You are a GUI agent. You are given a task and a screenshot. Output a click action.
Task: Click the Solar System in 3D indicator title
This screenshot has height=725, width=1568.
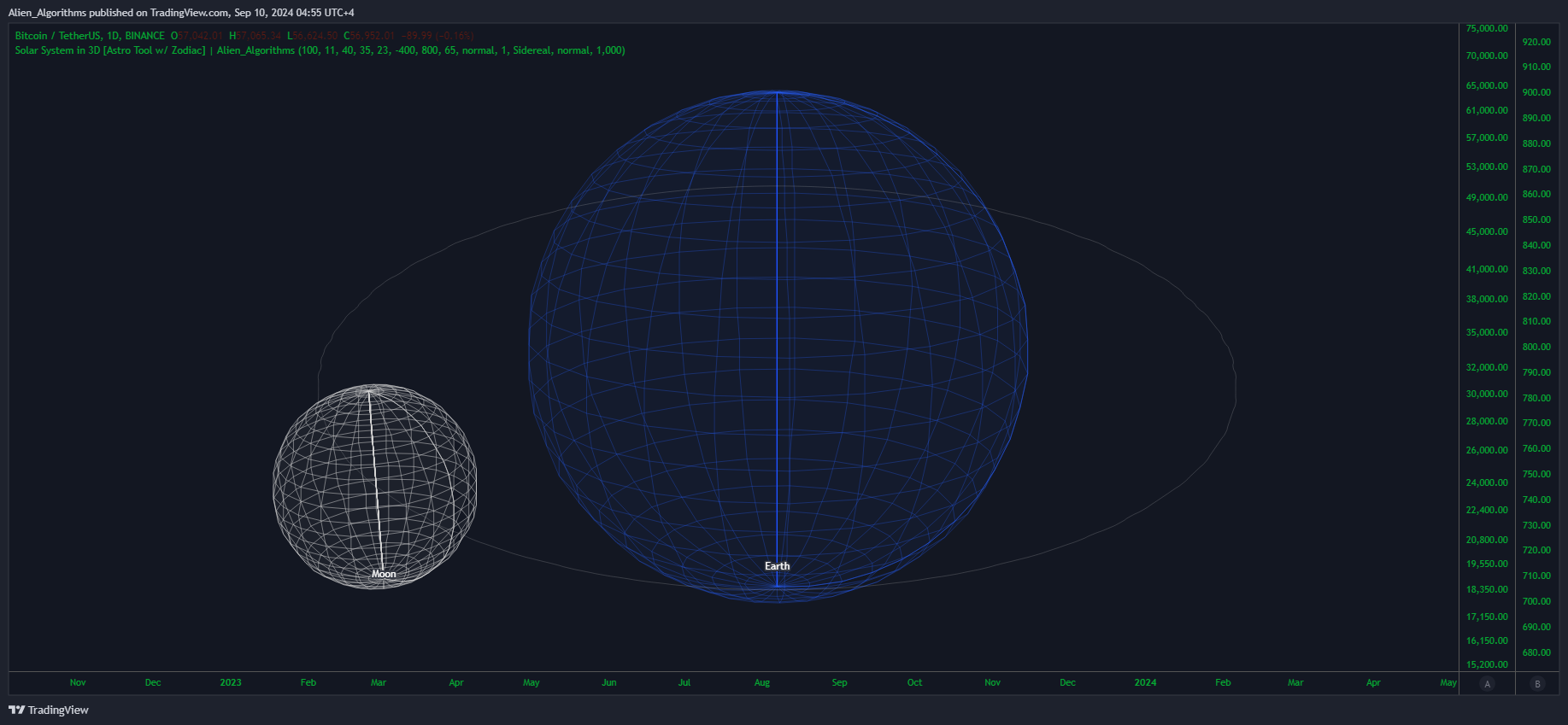coord(110,50)
